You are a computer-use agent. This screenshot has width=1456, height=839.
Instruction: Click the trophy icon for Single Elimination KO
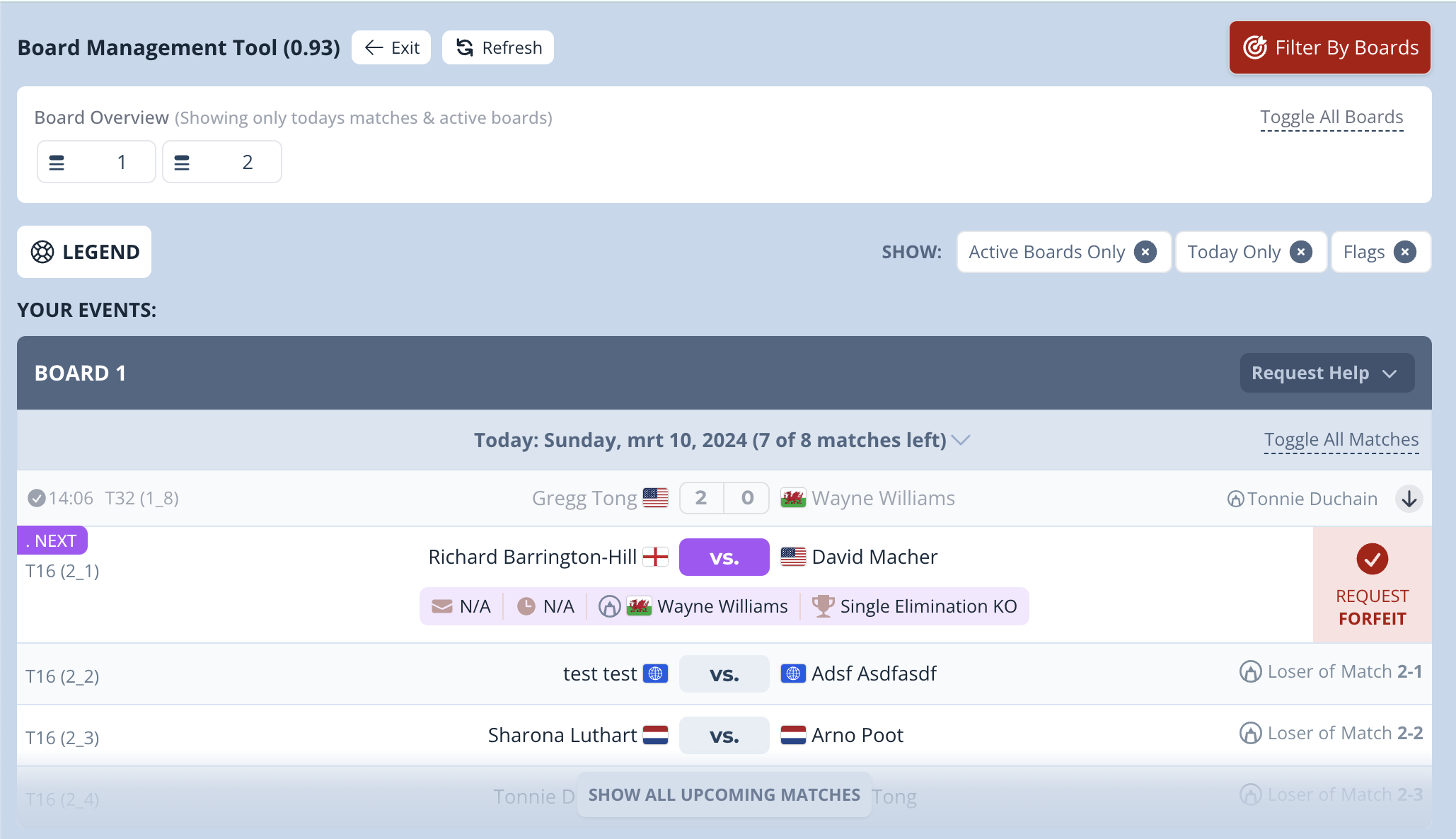822,606
